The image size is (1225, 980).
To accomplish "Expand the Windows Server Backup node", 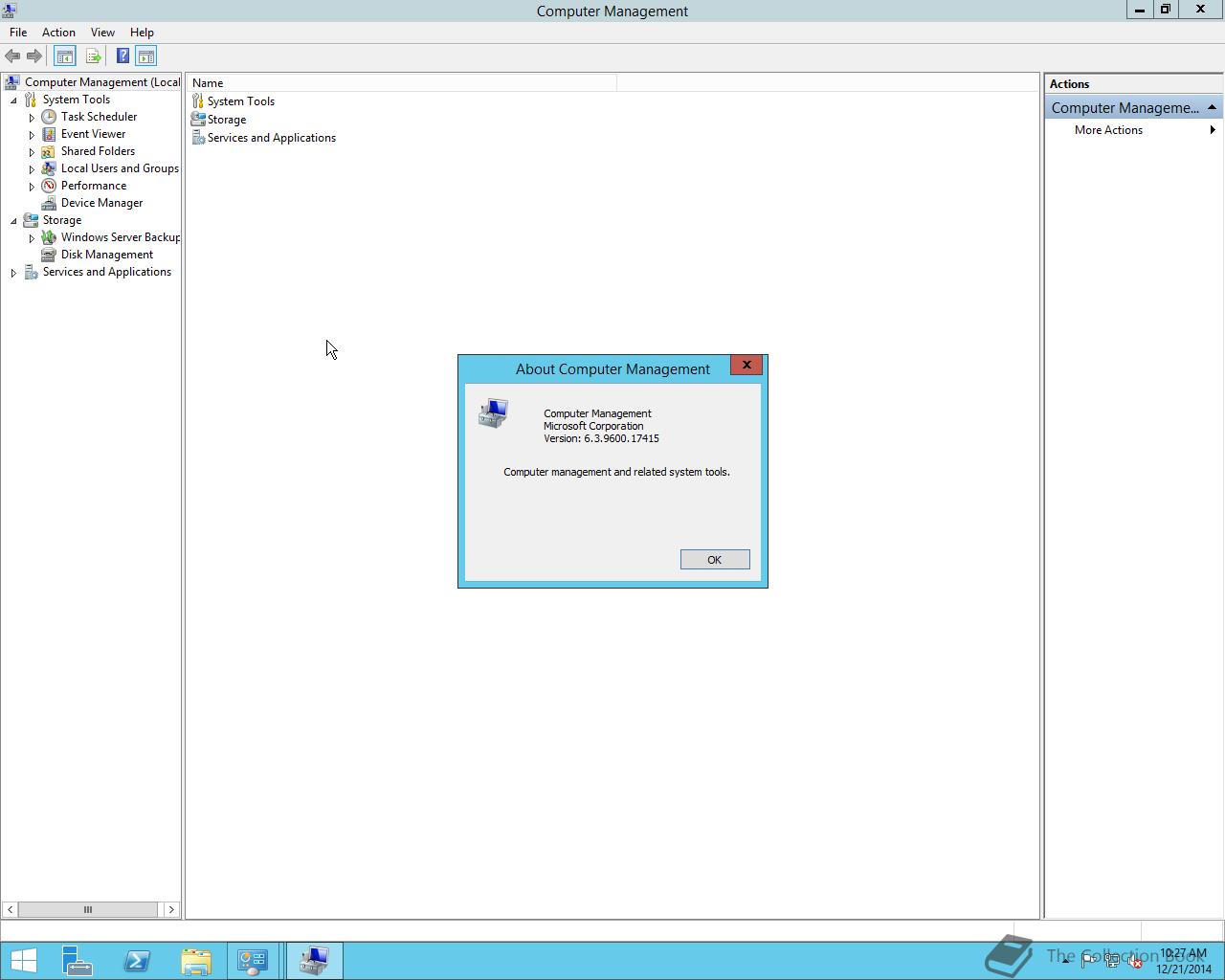I will (32, 238).
